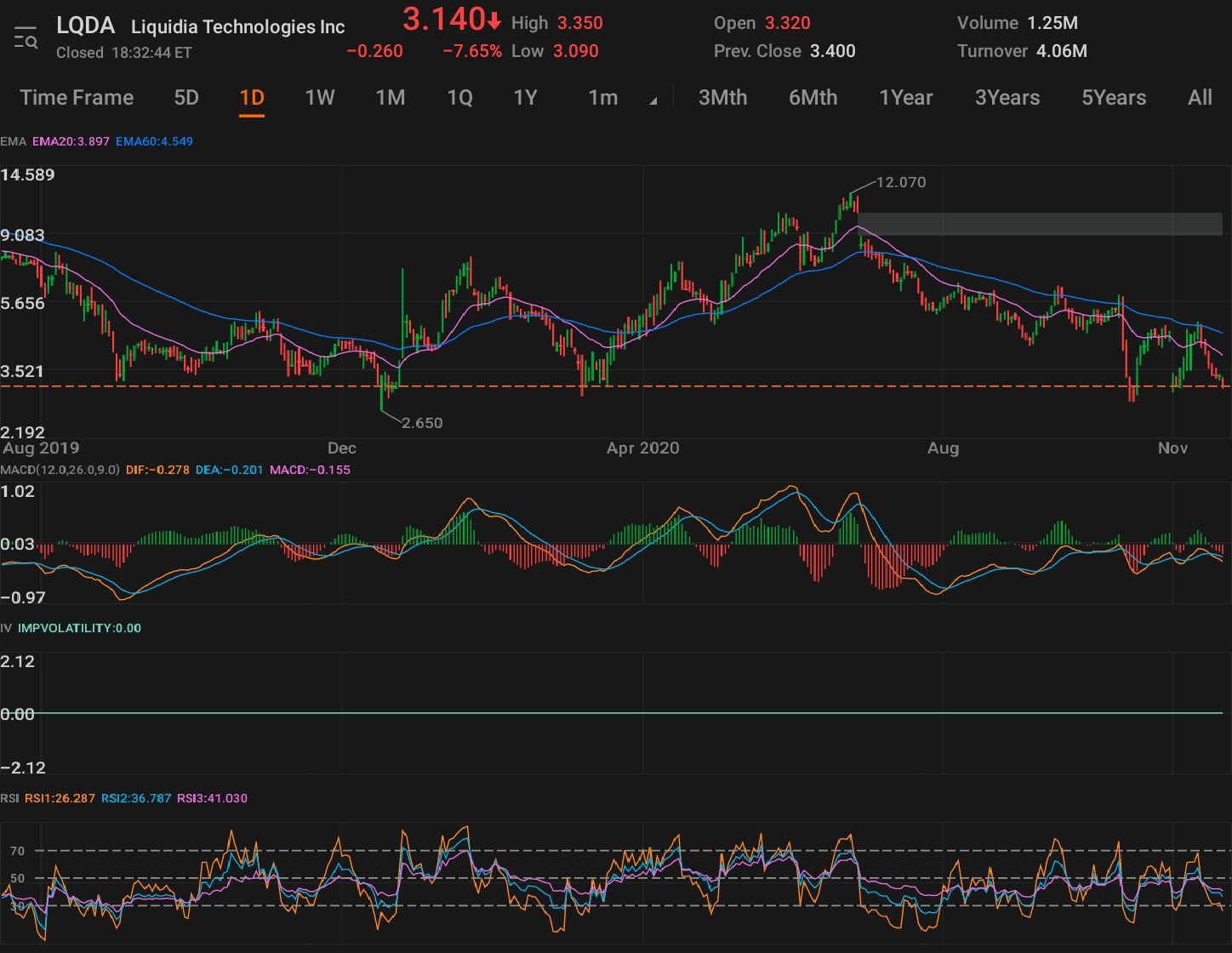Switch to the 1M time frame
This screenshot has height=953, width=1232.
[x=391, y=98]
